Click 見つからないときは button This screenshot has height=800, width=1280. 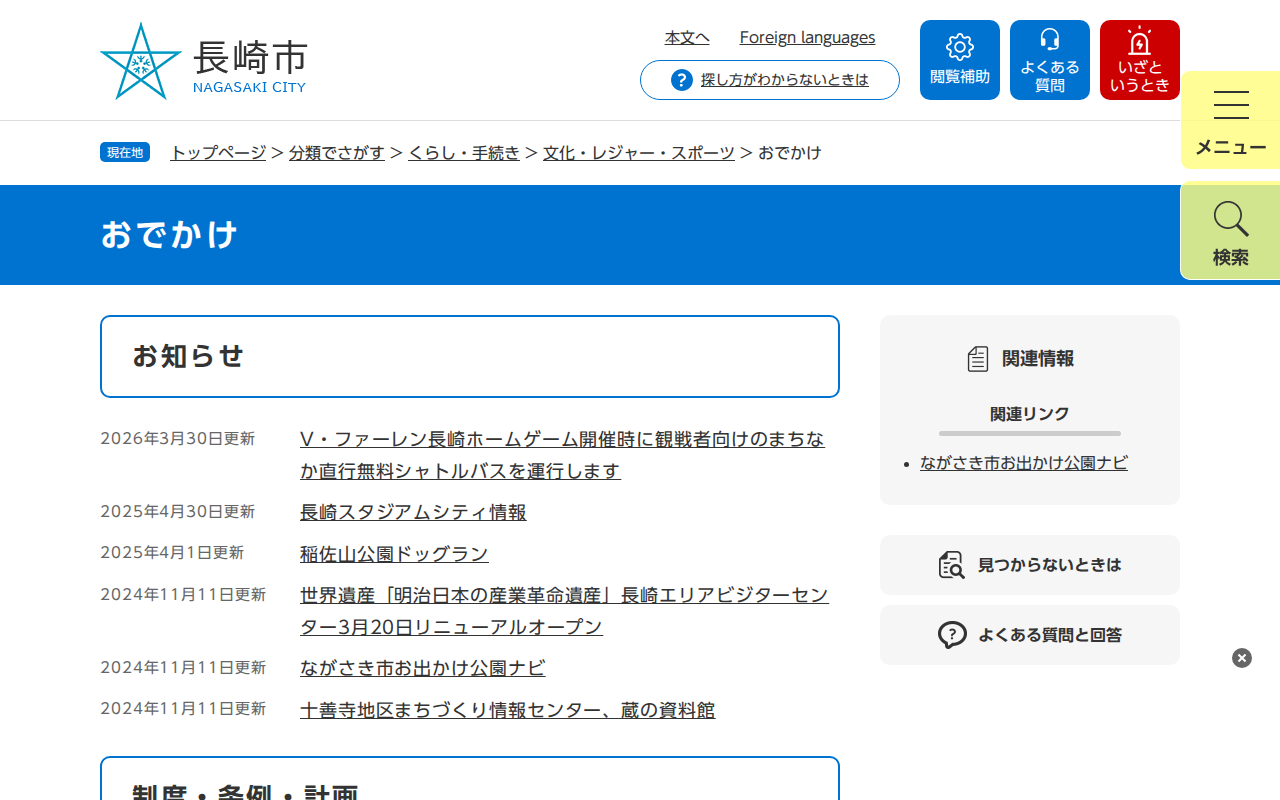coord(1030,565)
